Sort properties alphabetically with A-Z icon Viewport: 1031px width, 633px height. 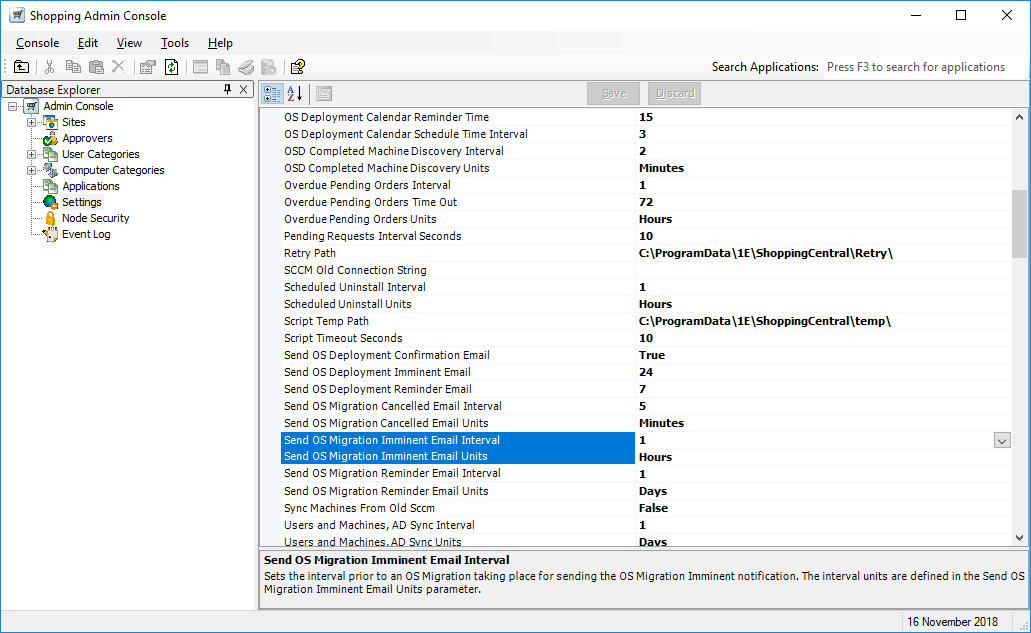coord(295,94)
